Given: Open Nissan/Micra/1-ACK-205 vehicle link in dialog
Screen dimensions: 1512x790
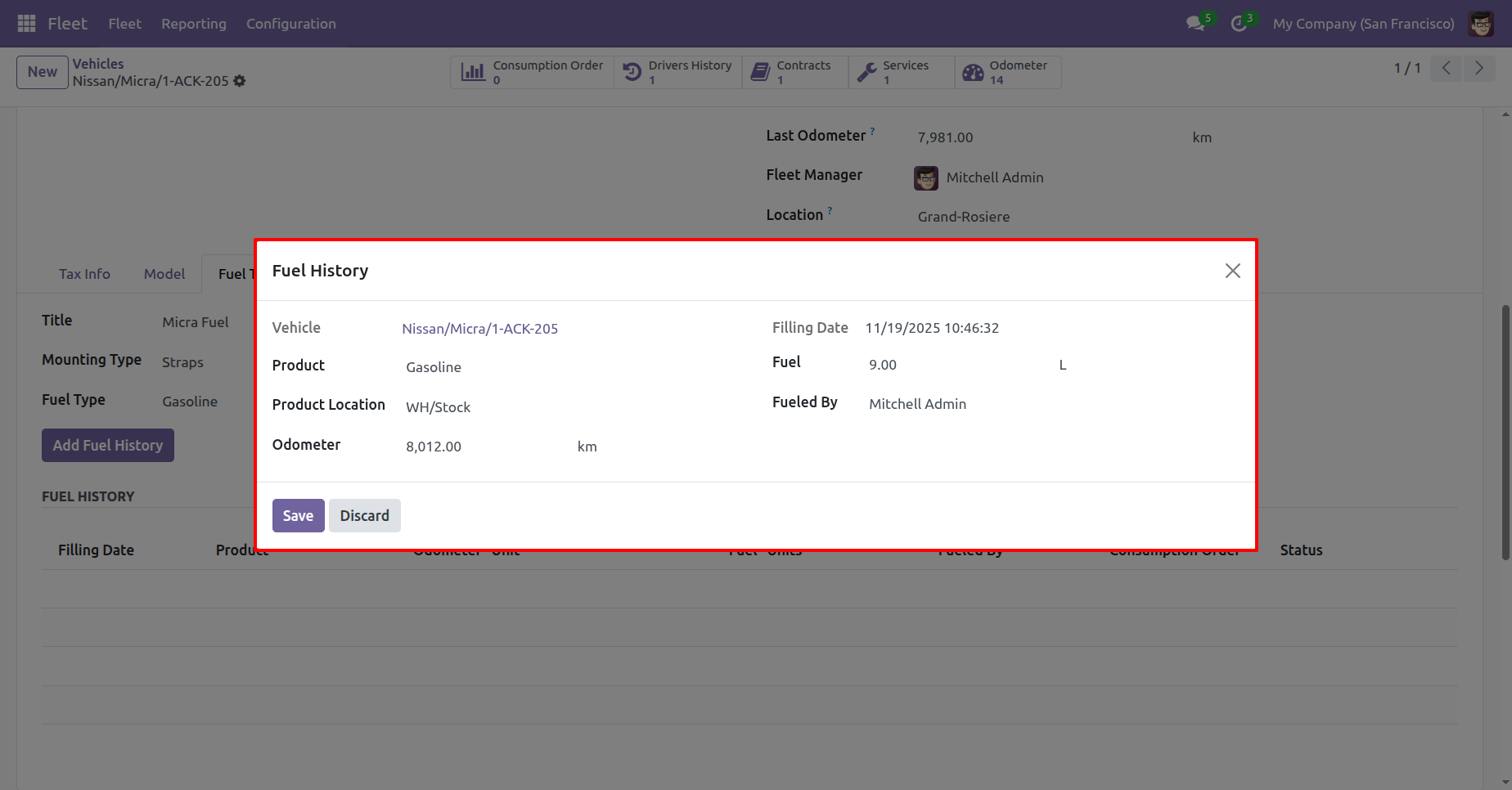Looking at the screenshot, I should (x=480, y=329).
